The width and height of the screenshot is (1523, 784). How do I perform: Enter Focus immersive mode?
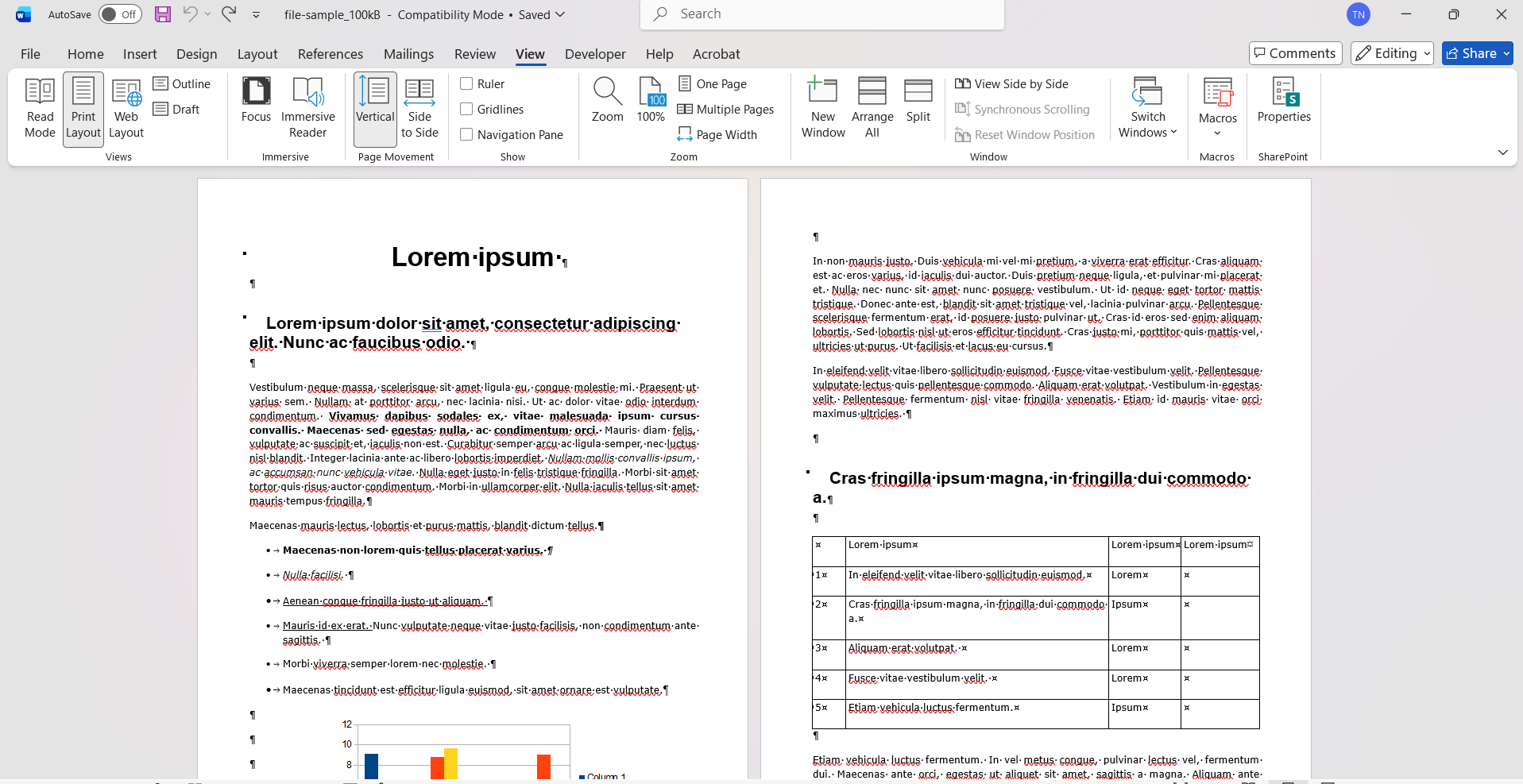(x=256, y=101)
